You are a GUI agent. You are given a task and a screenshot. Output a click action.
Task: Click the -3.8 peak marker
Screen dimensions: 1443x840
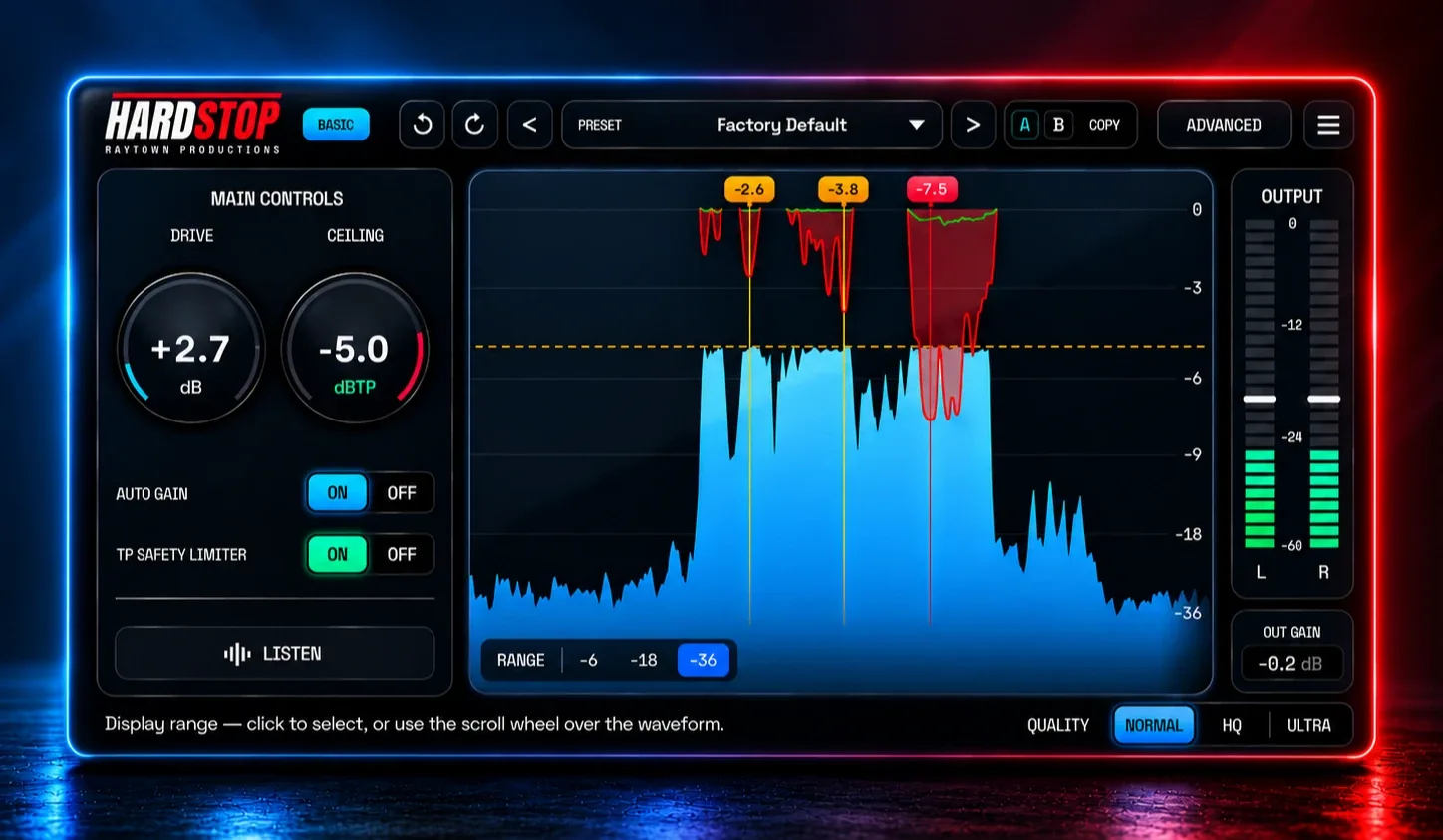(x=843, y=189)
